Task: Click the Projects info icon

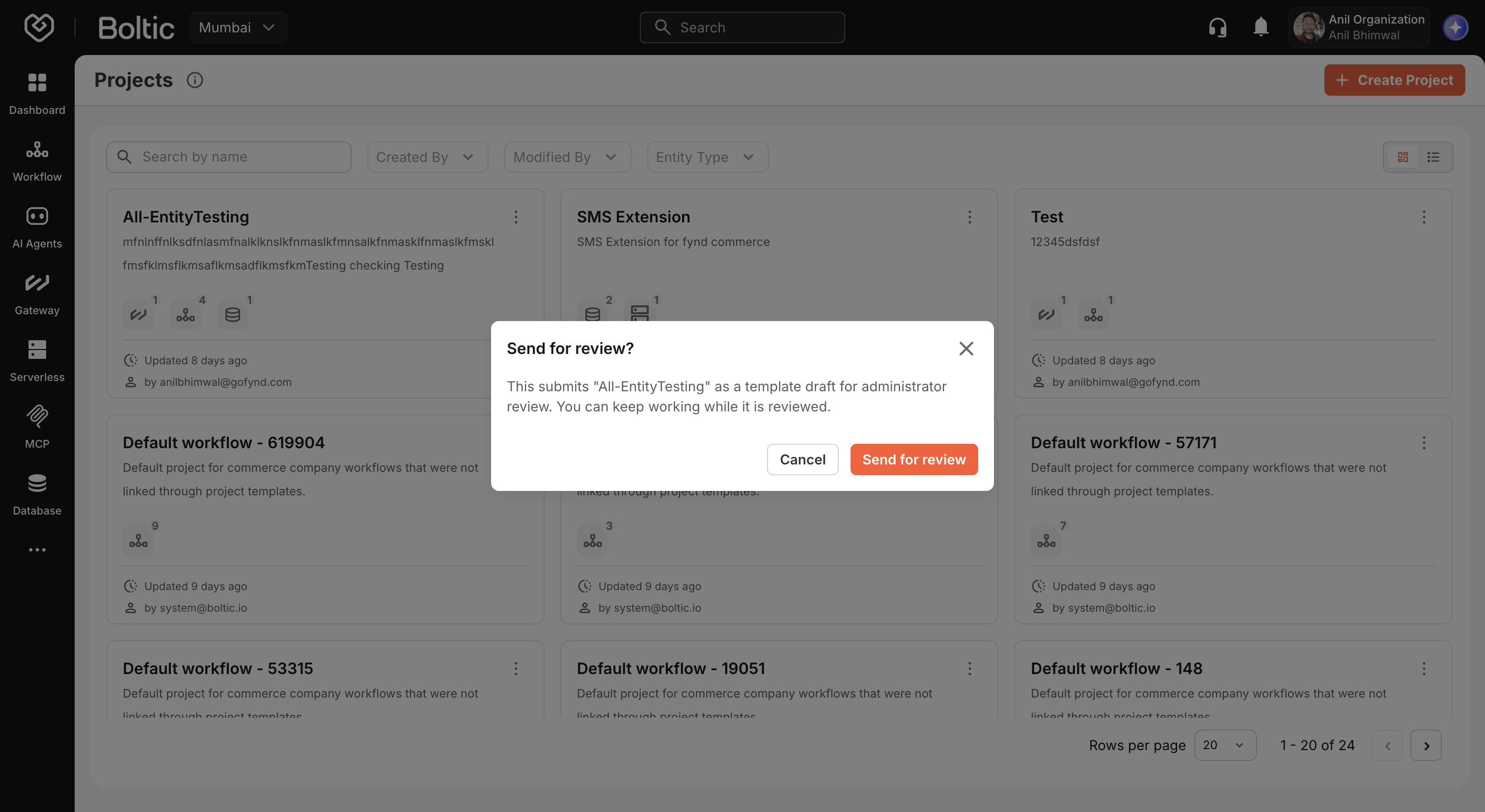Action: 195,80
